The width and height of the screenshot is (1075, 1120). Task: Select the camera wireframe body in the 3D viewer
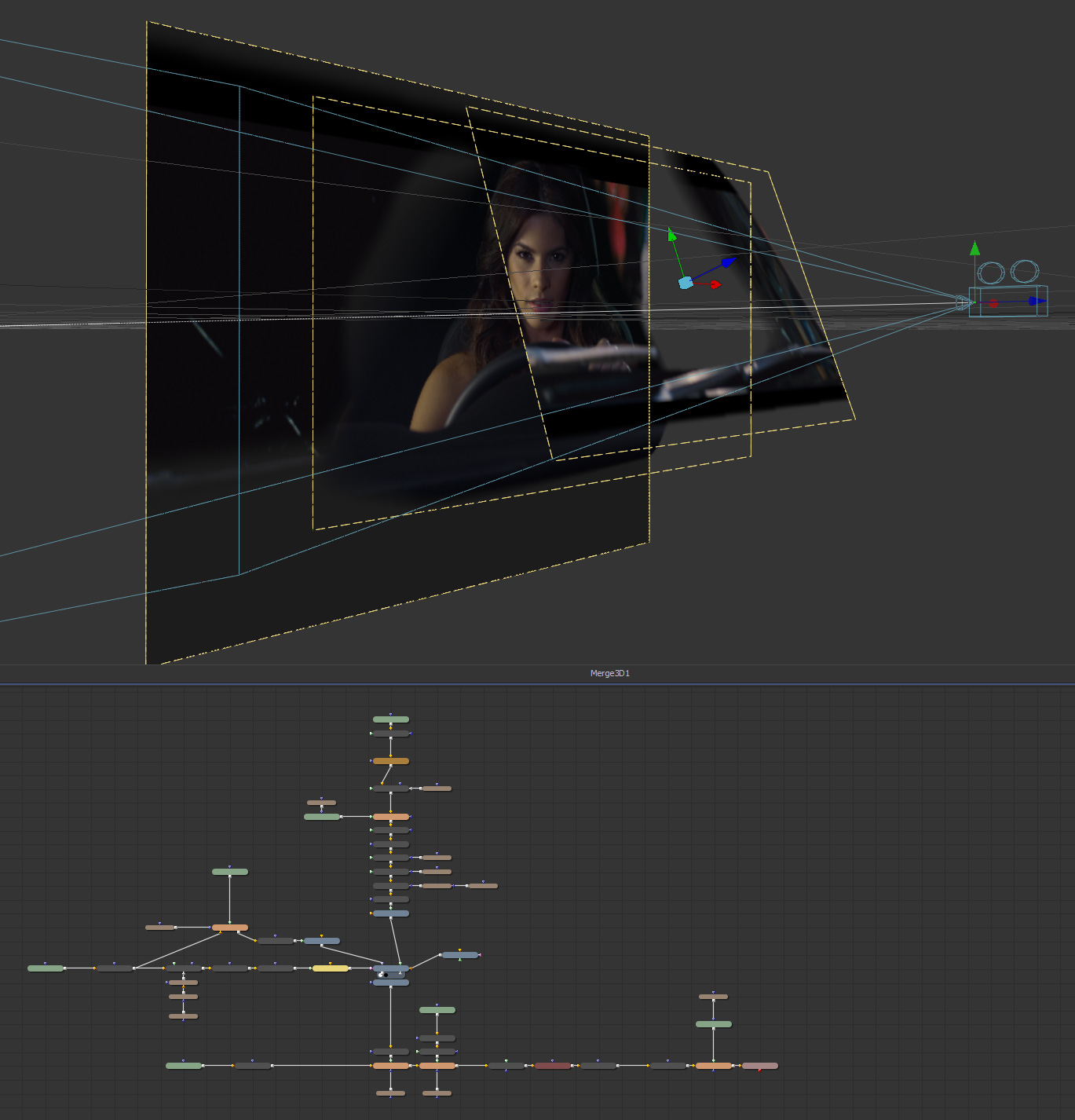(1008, 302)
